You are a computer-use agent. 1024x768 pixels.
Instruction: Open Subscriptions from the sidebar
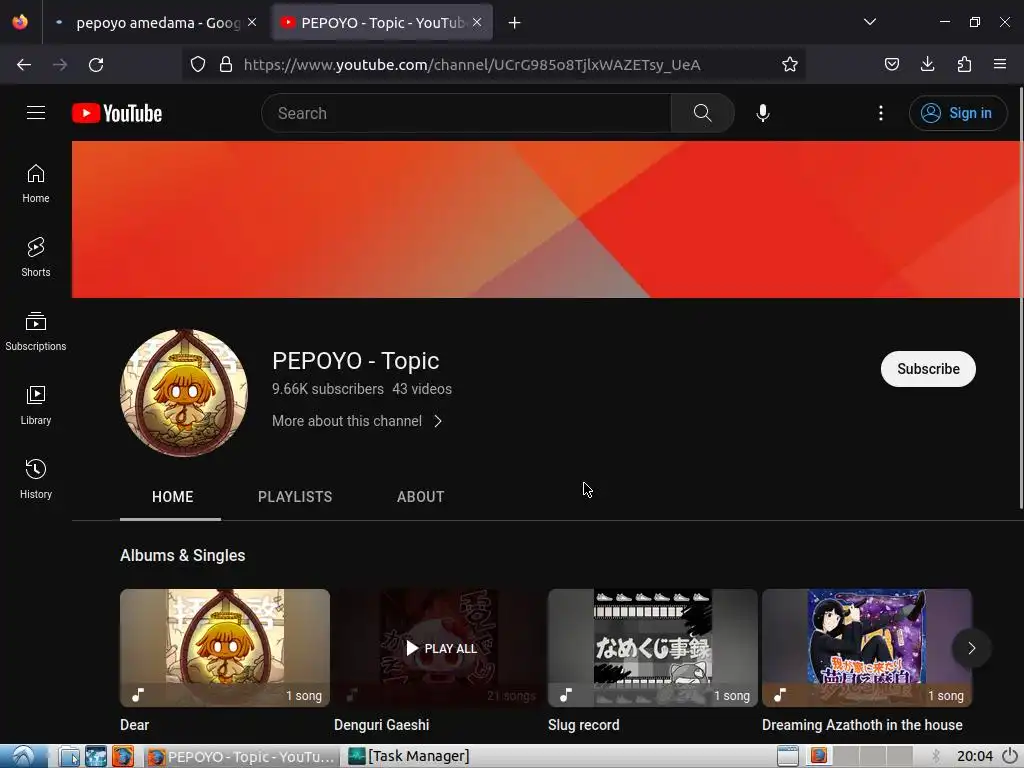tap(36, 331)
